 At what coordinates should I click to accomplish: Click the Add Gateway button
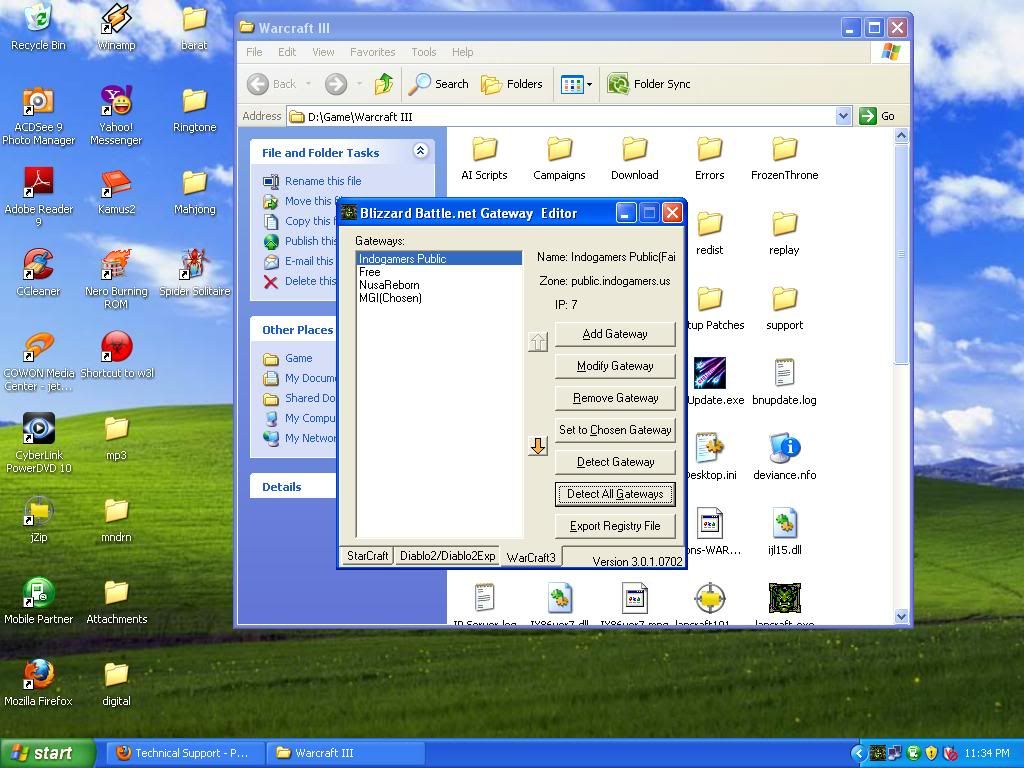tap(615, 334)
